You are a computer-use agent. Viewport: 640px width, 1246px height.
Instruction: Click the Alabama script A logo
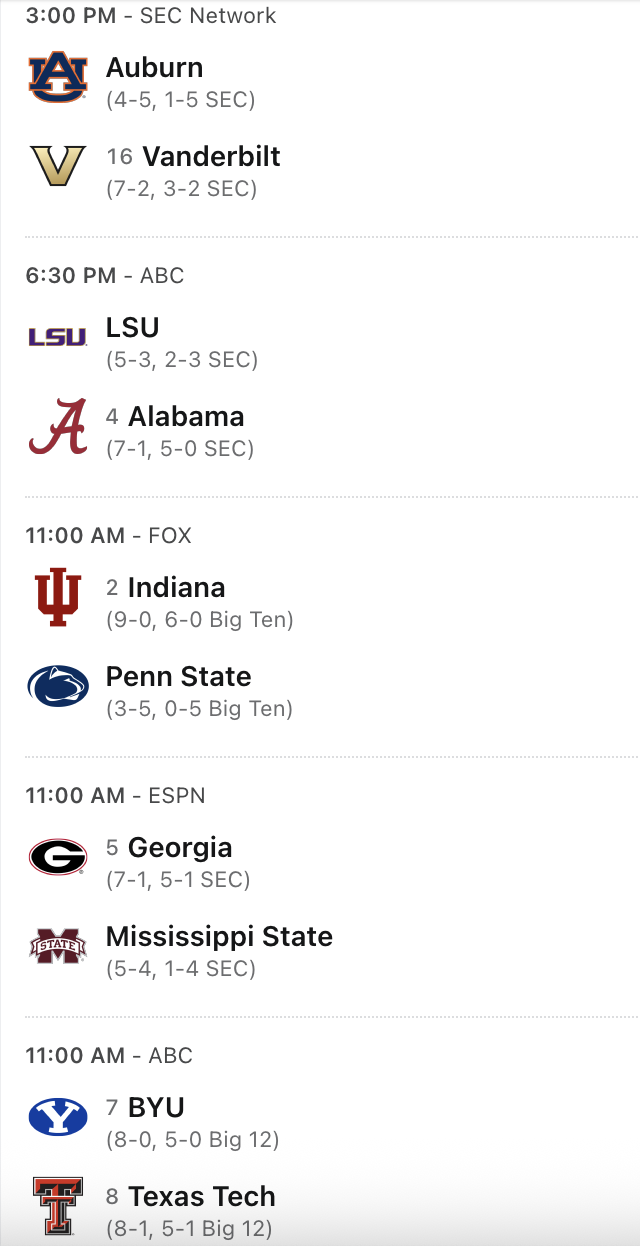coord(58,427)
